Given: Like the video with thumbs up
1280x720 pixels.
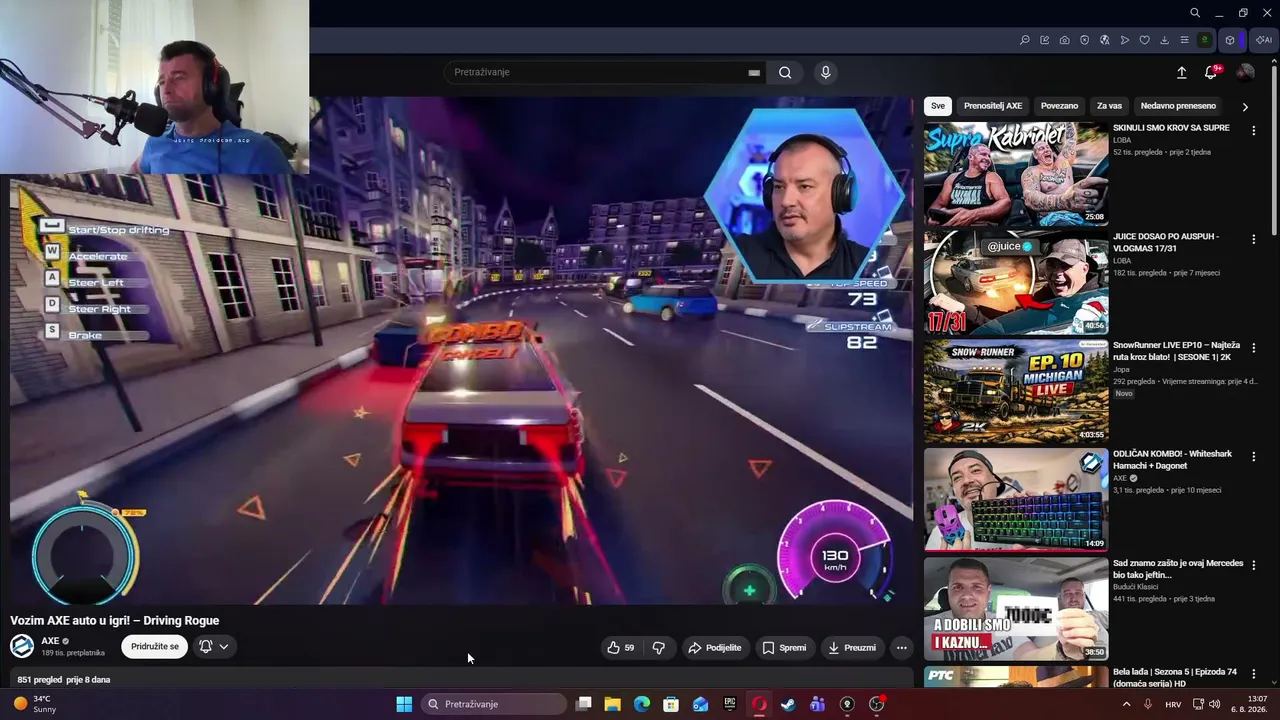Looking at the screenshot, I should pyautogui.click(x=621, y=648).
